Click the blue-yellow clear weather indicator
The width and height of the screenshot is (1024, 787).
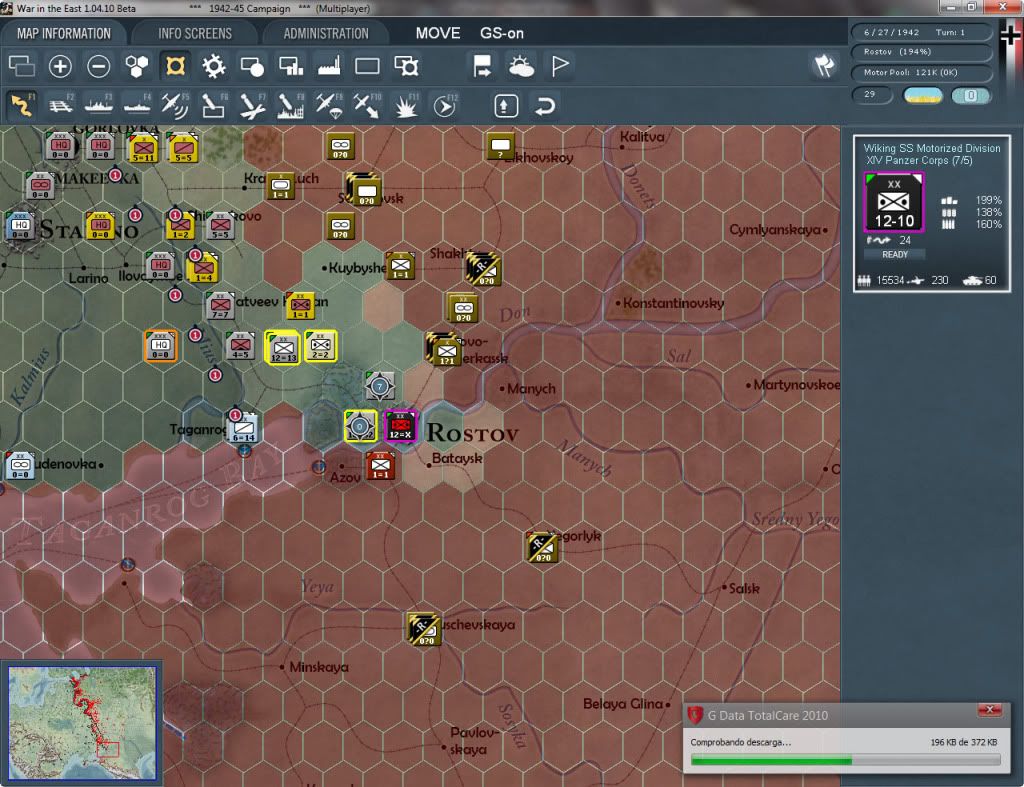coord(922,95)
